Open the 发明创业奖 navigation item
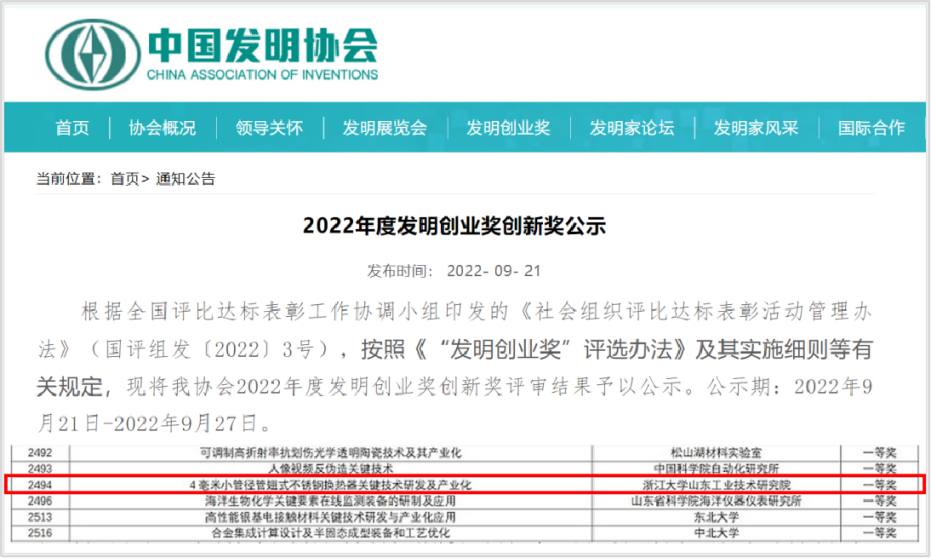This screenshot has height=558, width=931. point(508,128)
